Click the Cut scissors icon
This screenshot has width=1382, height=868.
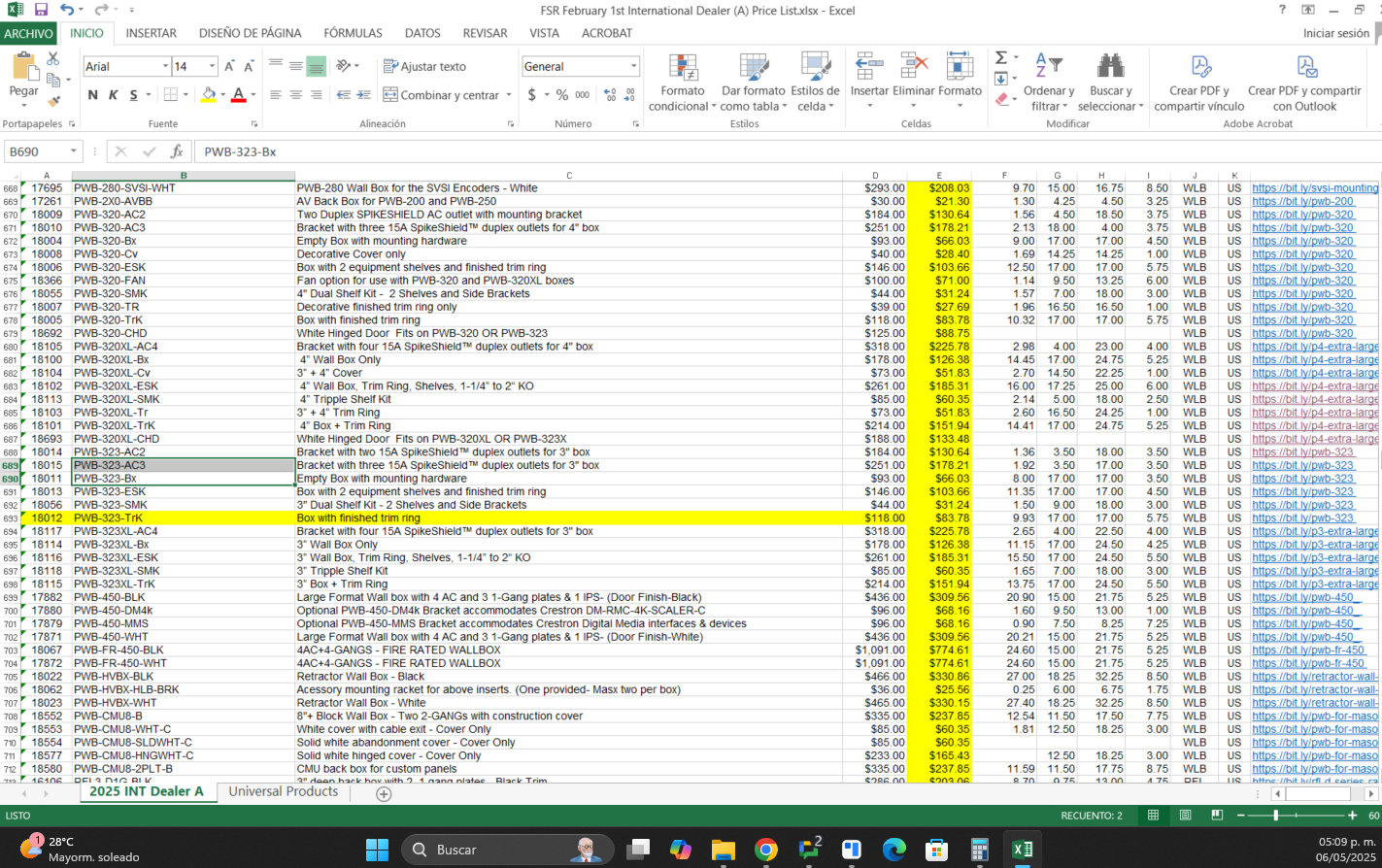pos(53,59)
